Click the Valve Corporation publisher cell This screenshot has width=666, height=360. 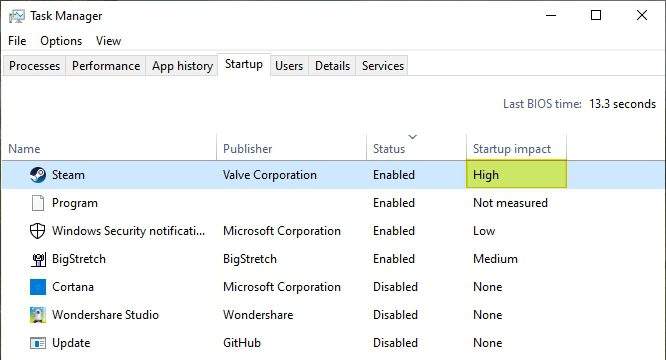pyautogui.click(x=270, y=175)
